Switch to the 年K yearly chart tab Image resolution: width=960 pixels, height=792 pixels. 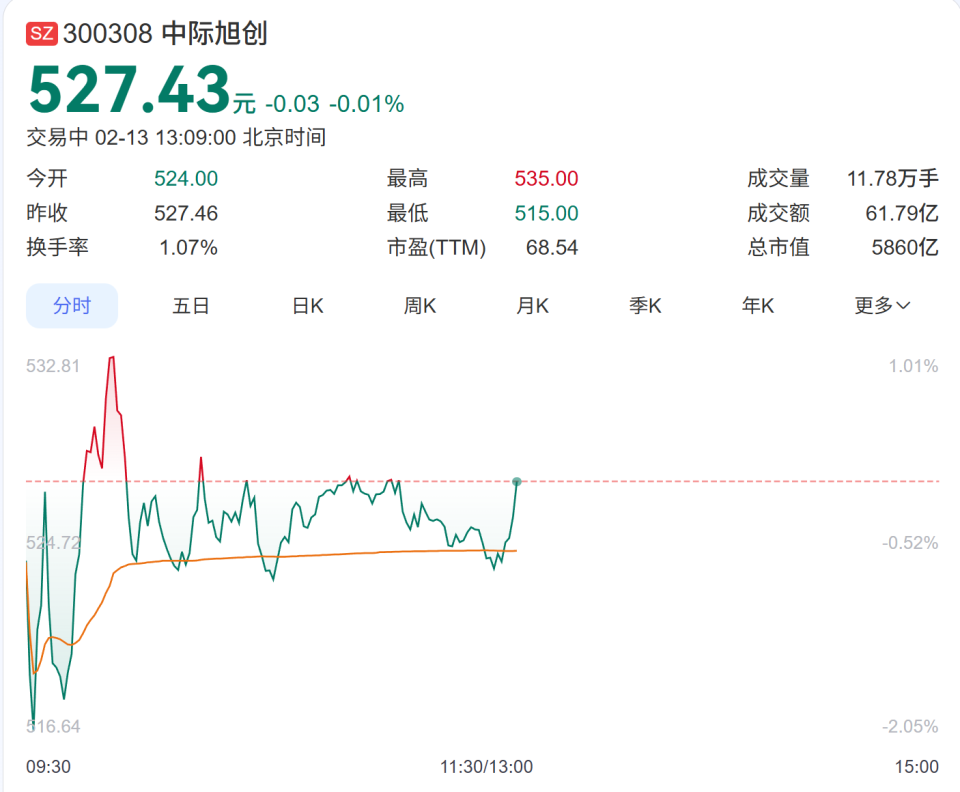[757, 306]
